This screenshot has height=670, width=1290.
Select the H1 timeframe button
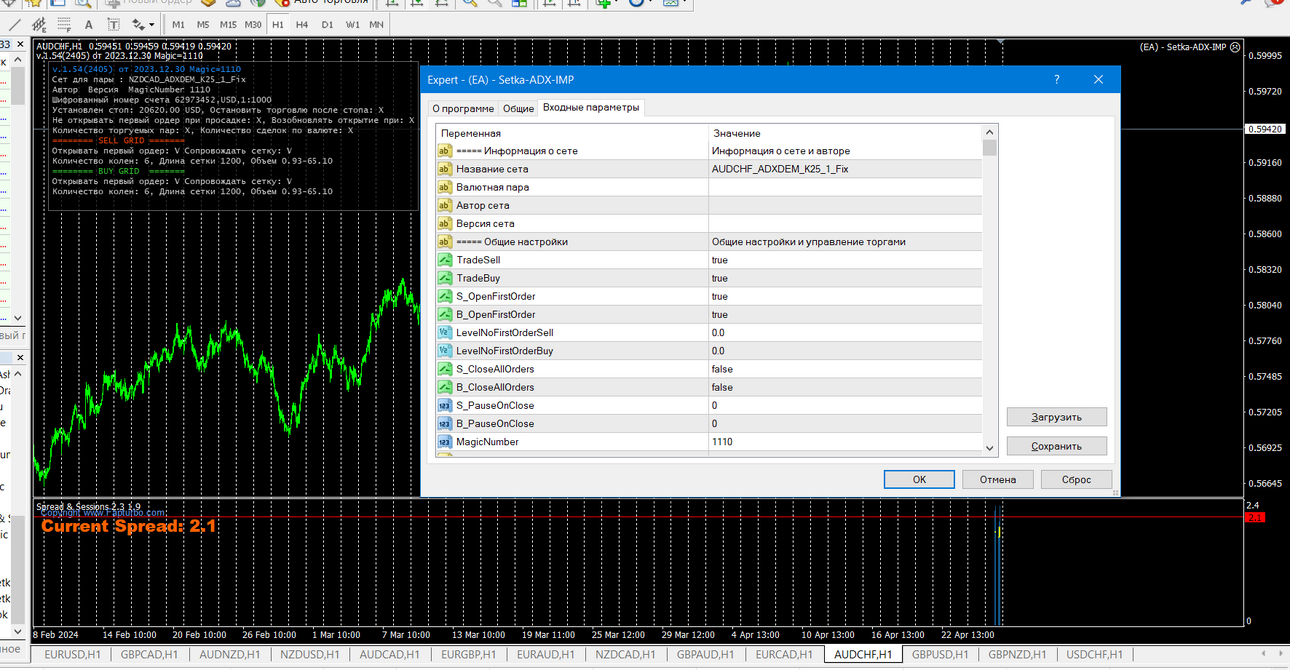pyautogui.click(x=278, y=24)
